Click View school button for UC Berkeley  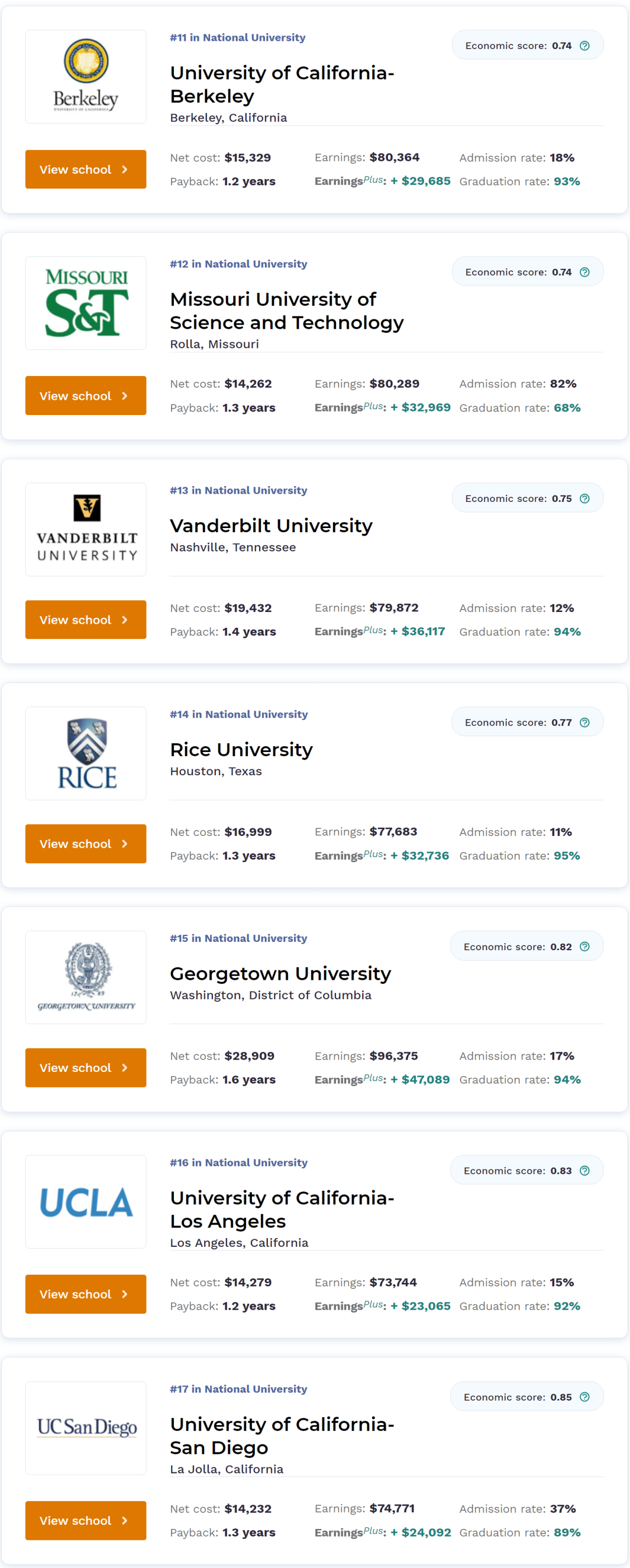point(86,169)
